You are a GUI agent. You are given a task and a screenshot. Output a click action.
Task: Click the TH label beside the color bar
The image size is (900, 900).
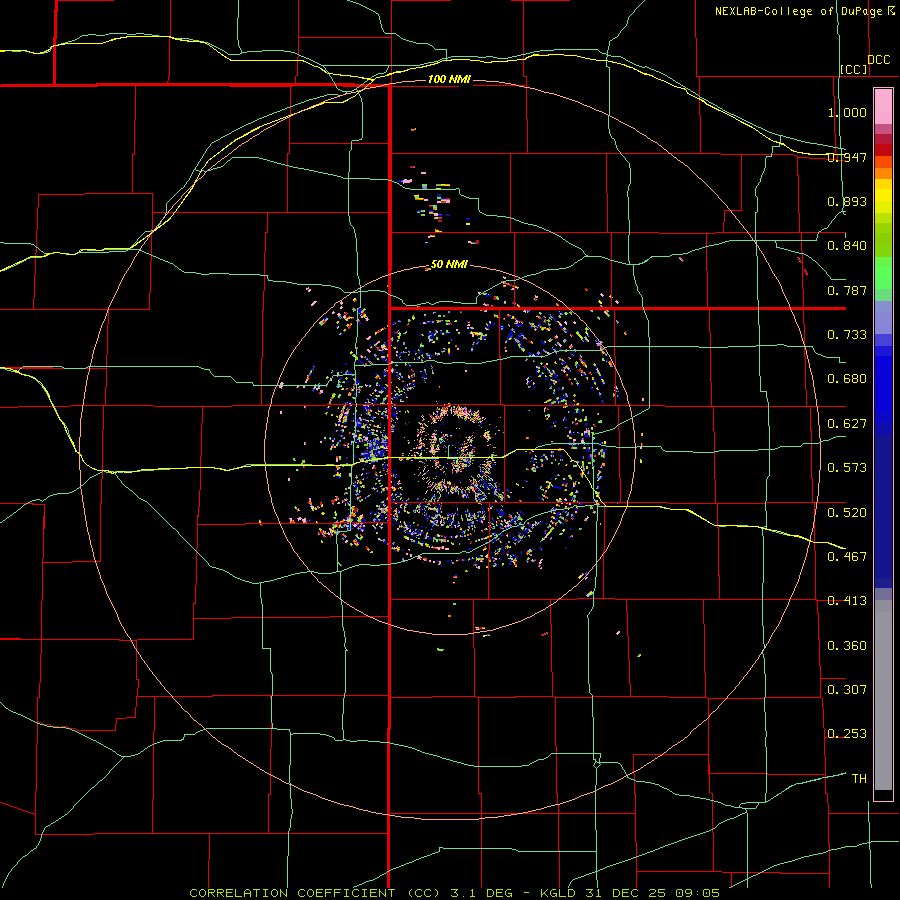(x=859, y=779)
